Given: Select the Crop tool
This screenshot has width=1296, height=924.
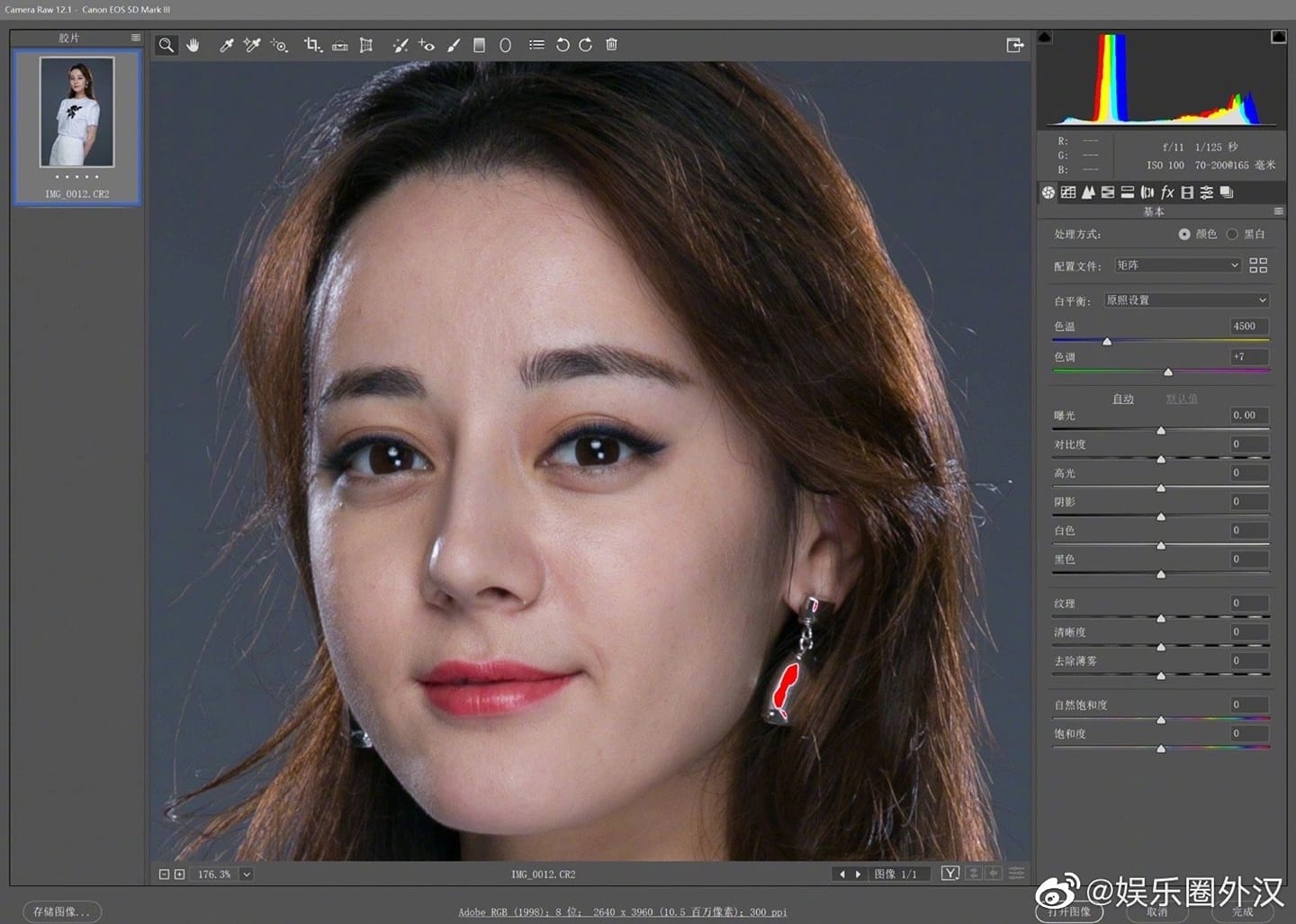Looking at the screenshot, I should 311,45.
